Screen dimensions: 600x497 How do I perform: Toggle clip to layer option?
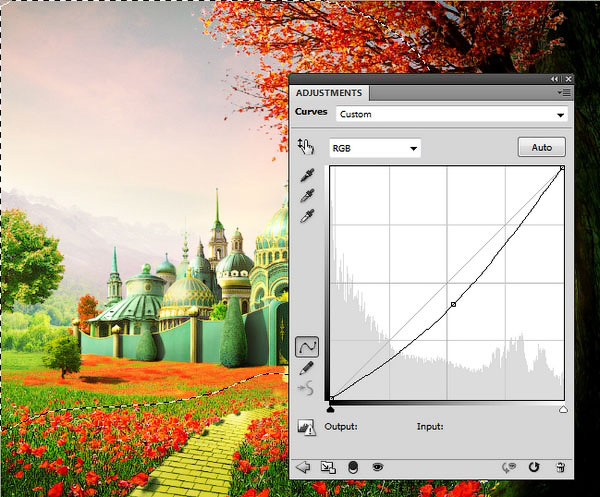tap(353, 467)
